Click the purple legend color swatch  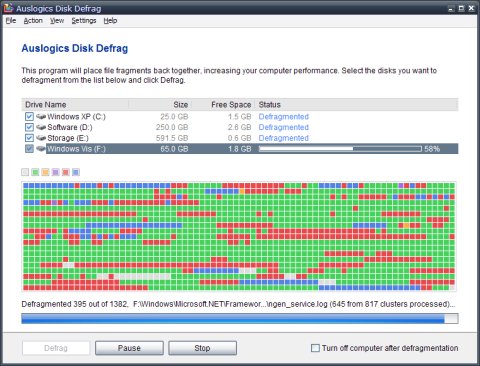point(56,172)
